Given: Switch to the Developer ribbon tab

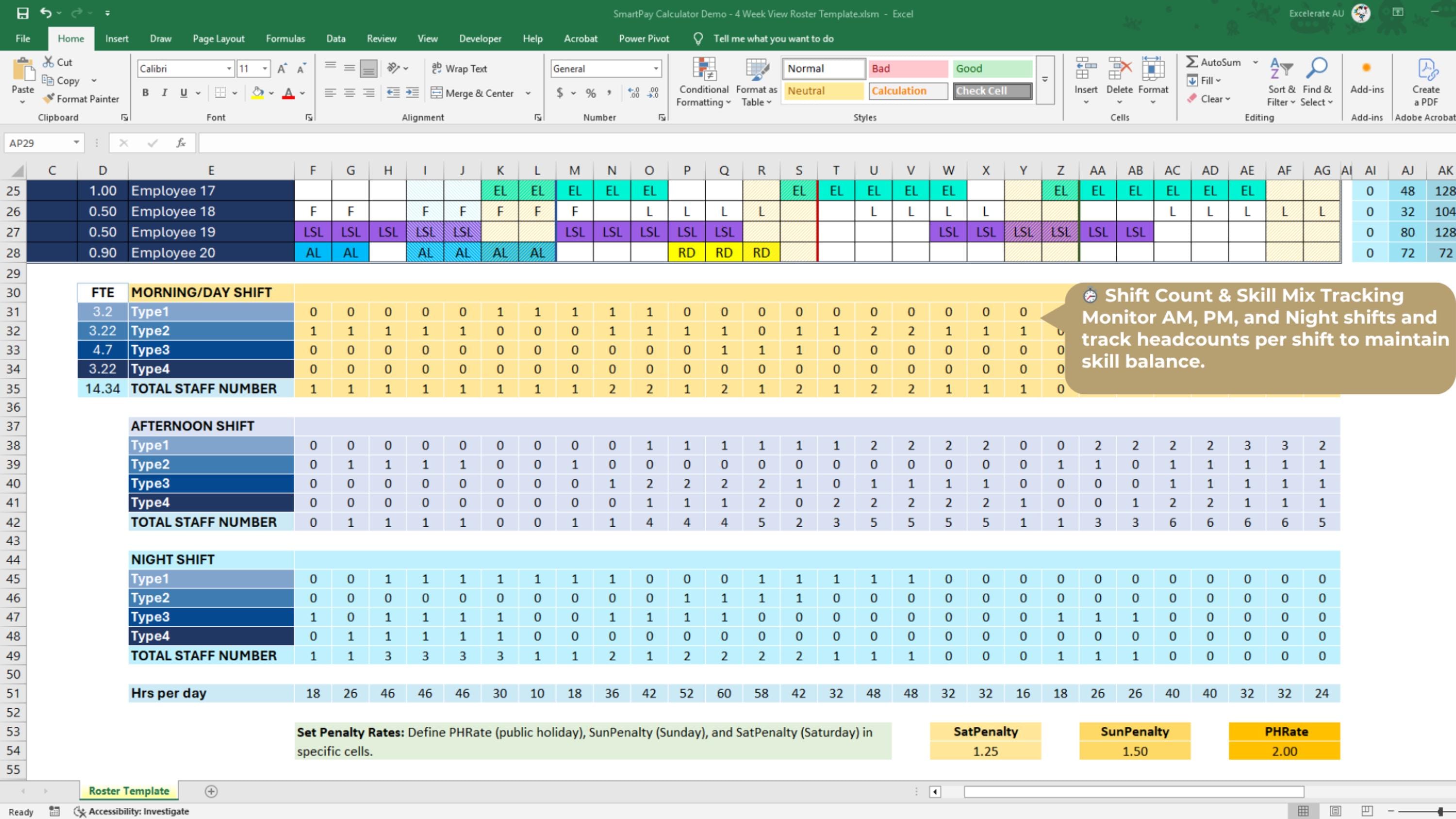Looking at the screenshot, I should click(480, 38).
